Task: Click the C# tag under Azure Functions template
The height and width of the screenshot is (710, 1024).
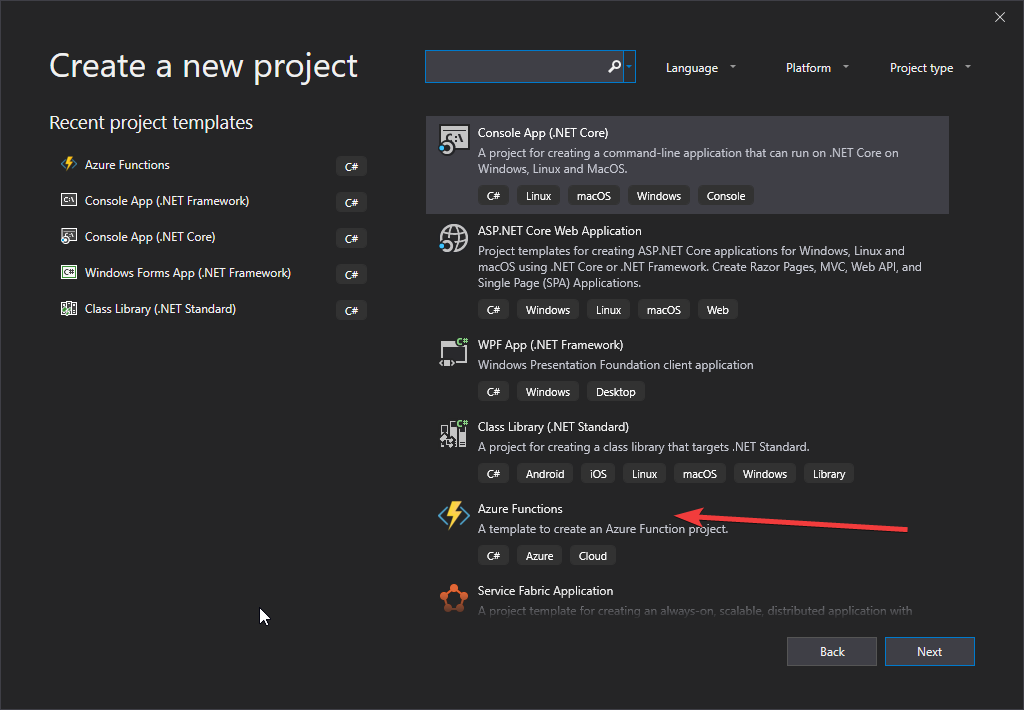Action: (x=493, y=556)
